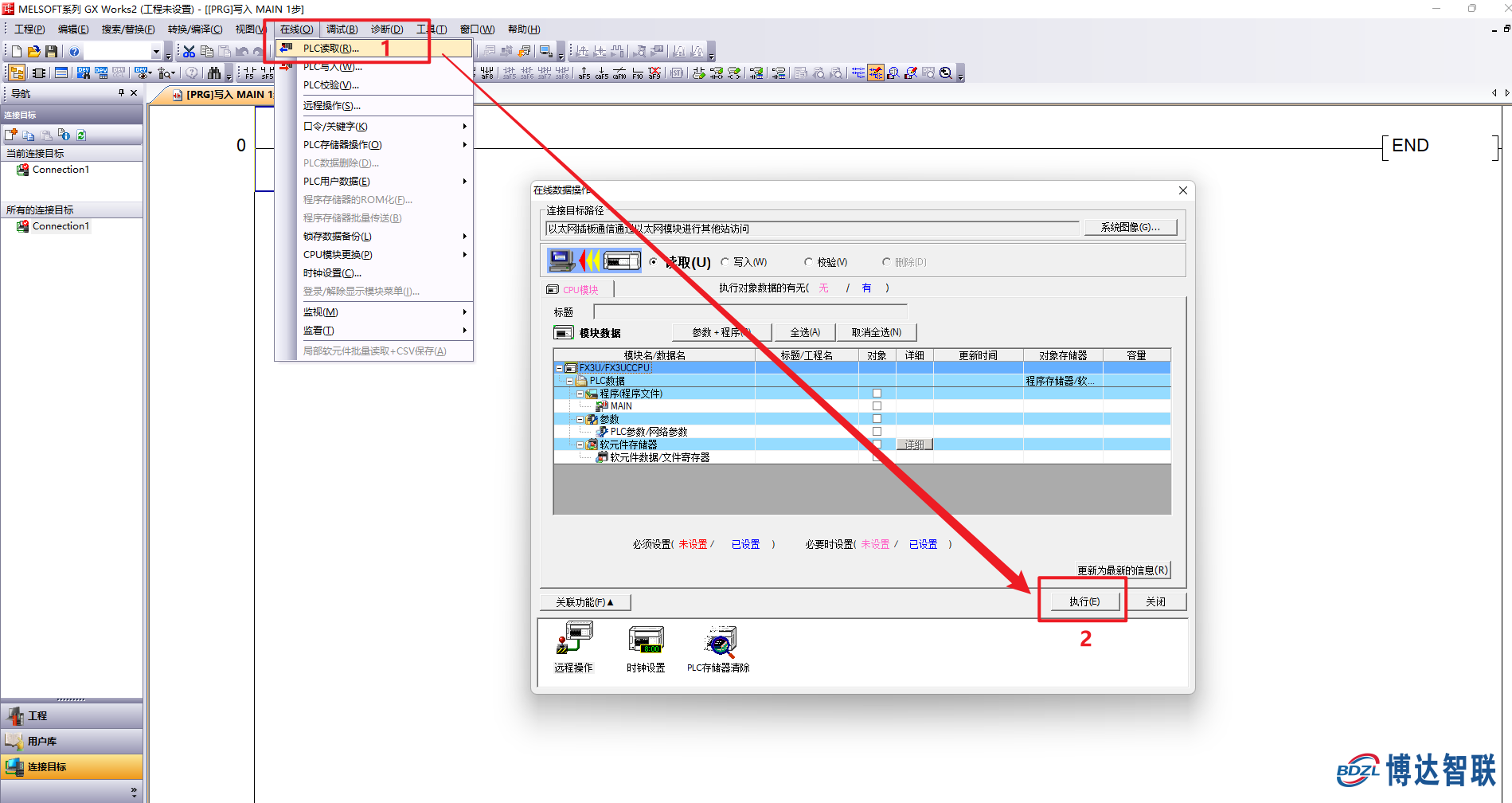
Task: Collapse the FX3U/FX3UCCPU tree node
Action: click(x=559, y=368)
